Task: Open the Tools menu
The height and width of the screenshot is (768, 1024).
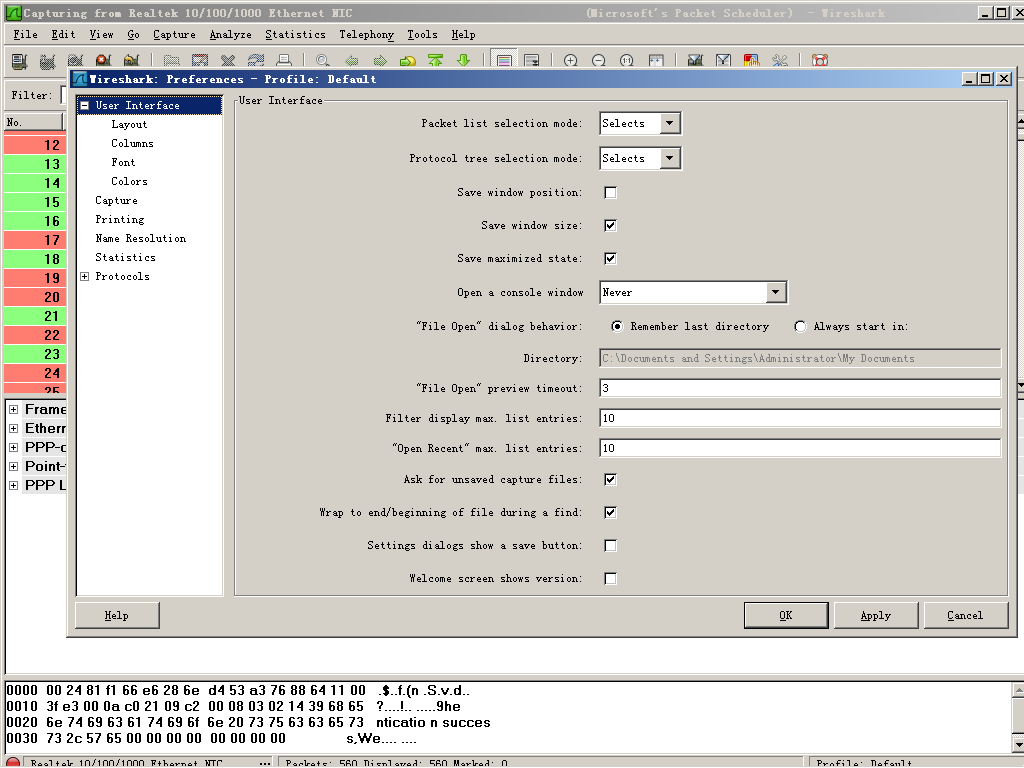Action: (x=423, y=35)
